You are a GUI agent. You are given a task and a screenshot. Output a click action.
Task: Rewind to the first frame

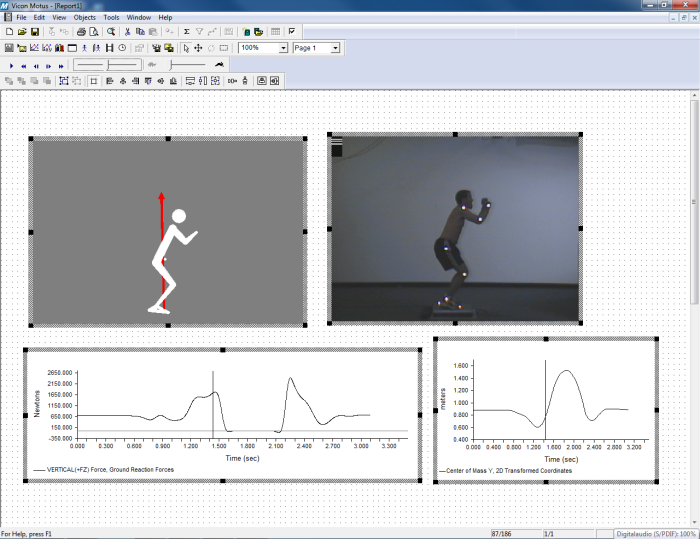click(x=24, y=66)
